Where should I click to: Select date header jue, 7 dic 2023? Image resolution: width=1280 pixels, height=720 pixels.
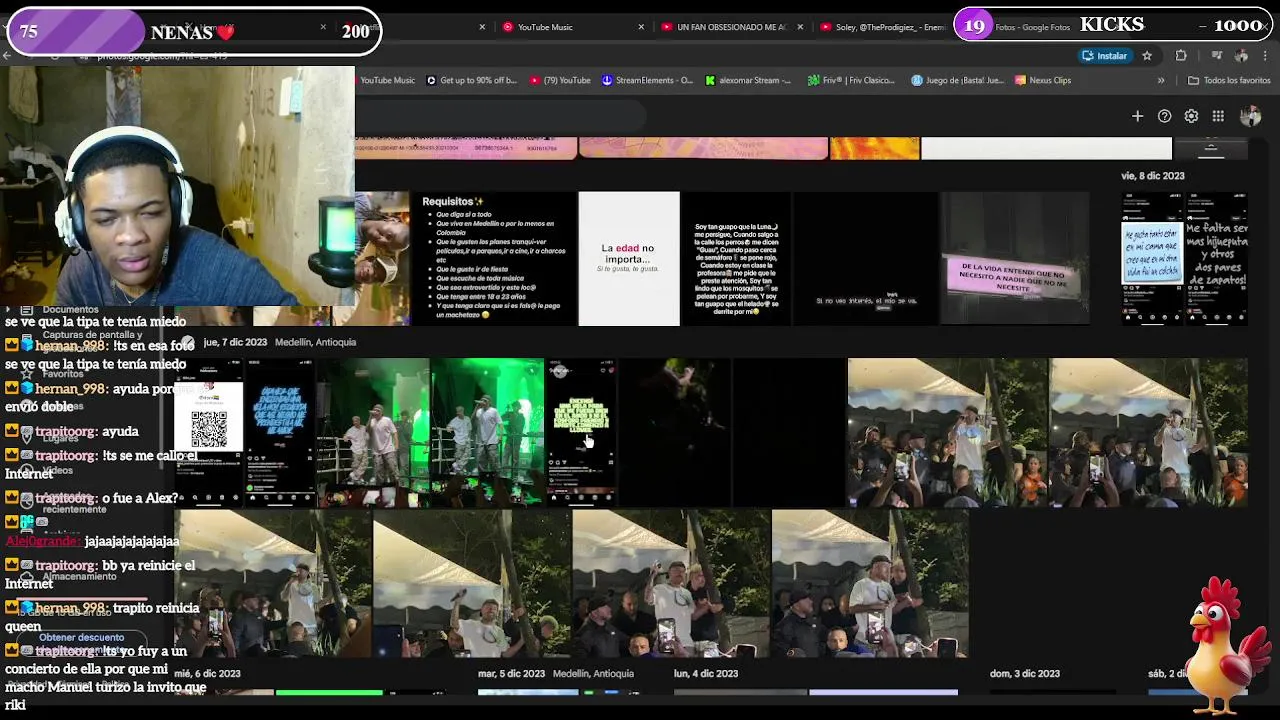point(235,342)
